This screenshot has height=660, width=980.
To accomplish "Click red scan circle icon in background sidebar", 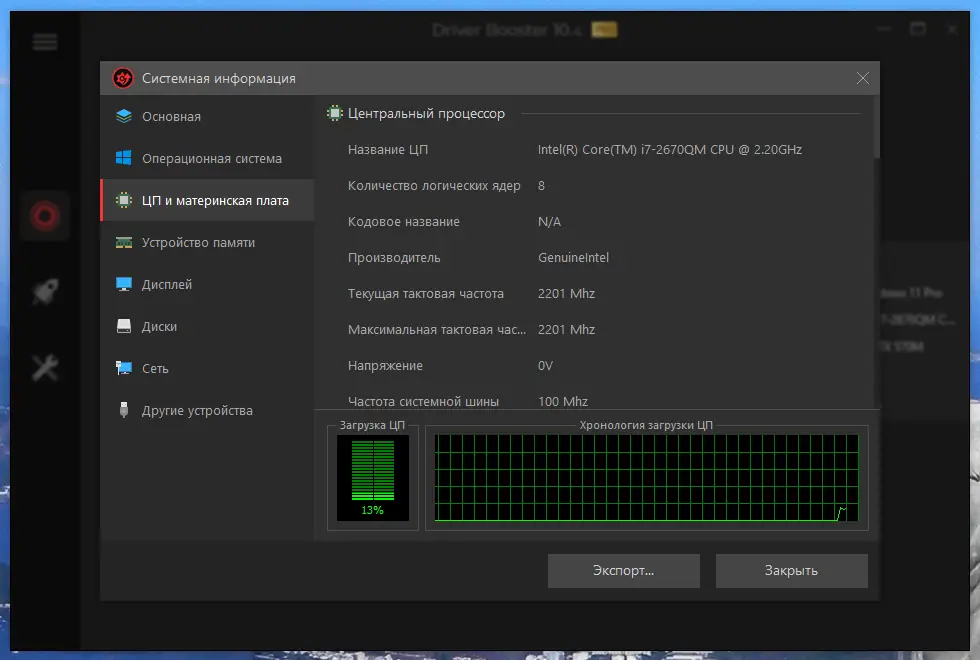I will click(45, 216).
